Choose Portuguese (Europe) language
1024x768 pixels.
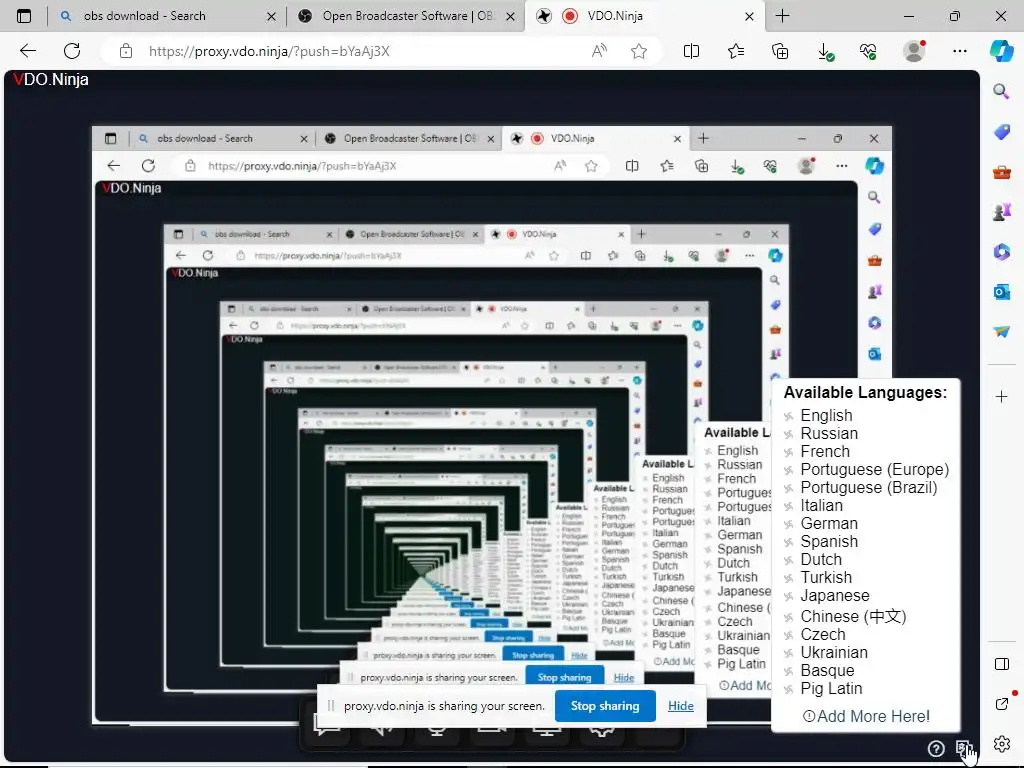874,470
